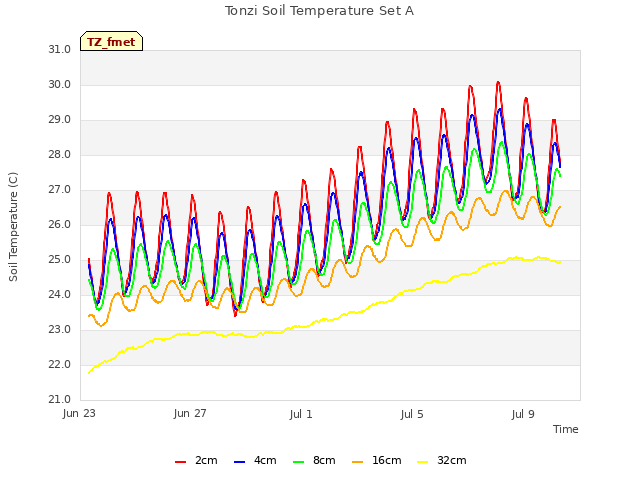This screenshot has width=640, height=480.
Task: Click the chart title Tonzi Soil Temperature Set A
Action: pyautogui.click(x=319, y=11)
